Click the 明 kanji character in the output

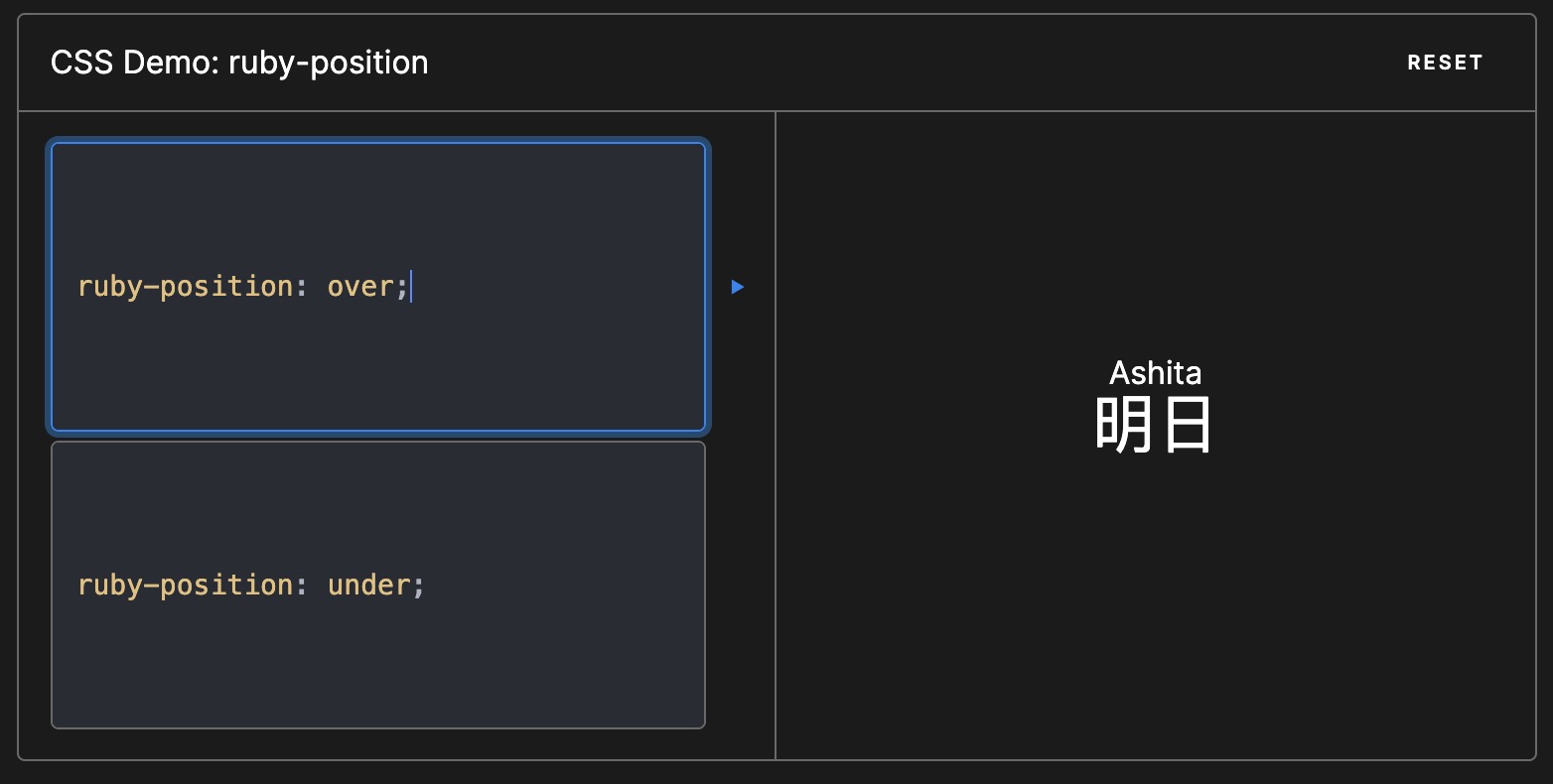coord(1124,425)
